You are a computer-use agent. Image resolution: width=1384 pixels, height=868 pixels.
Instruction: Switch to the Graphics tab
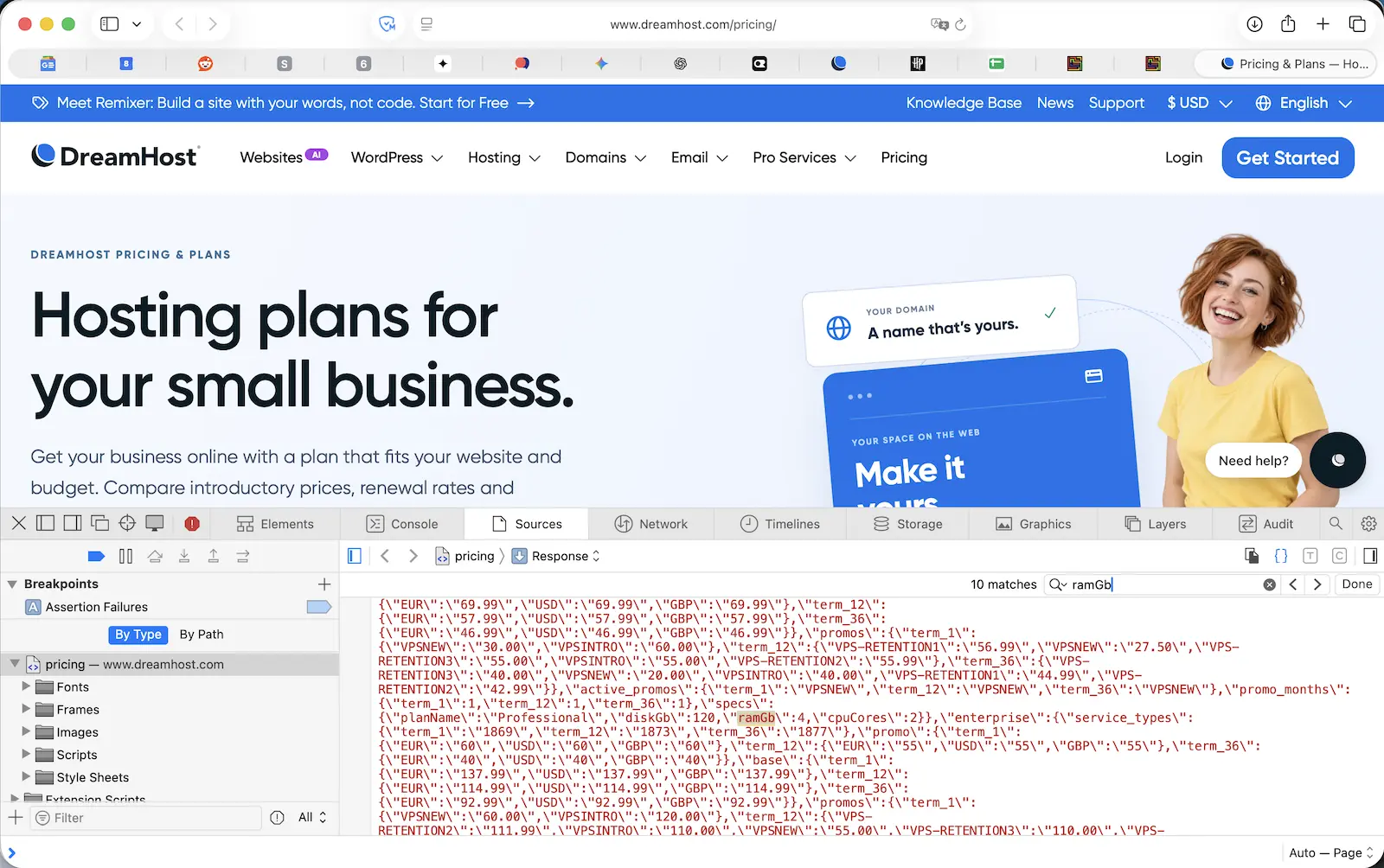point(1034,523)
